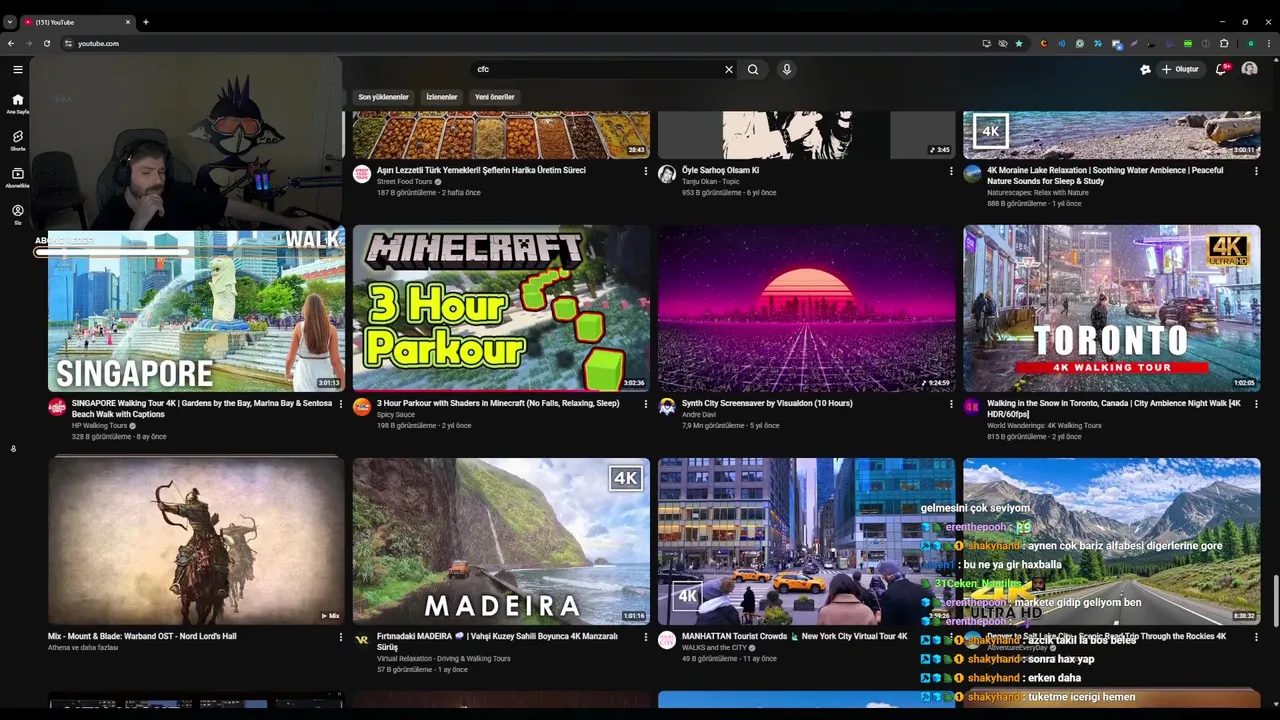1280x720 pixels.
Task: Open more options for Mount & Blade mix
Action: click(x=340, y=637)
